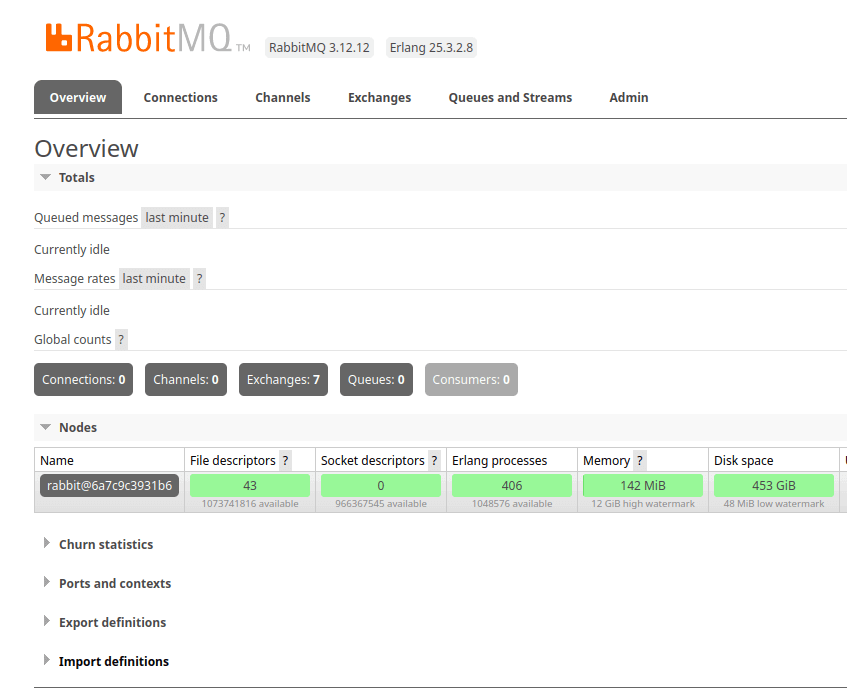Click the Consumers: 0 count button
Image resolution: width=847 pixels, height=690 pixels.
tap(471, 380)
